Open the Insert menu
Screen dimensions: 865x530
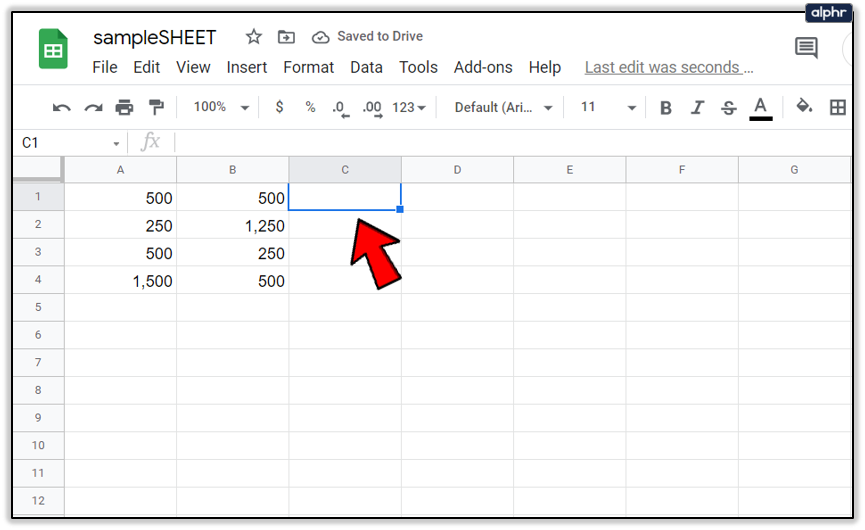tap(246, 67)
